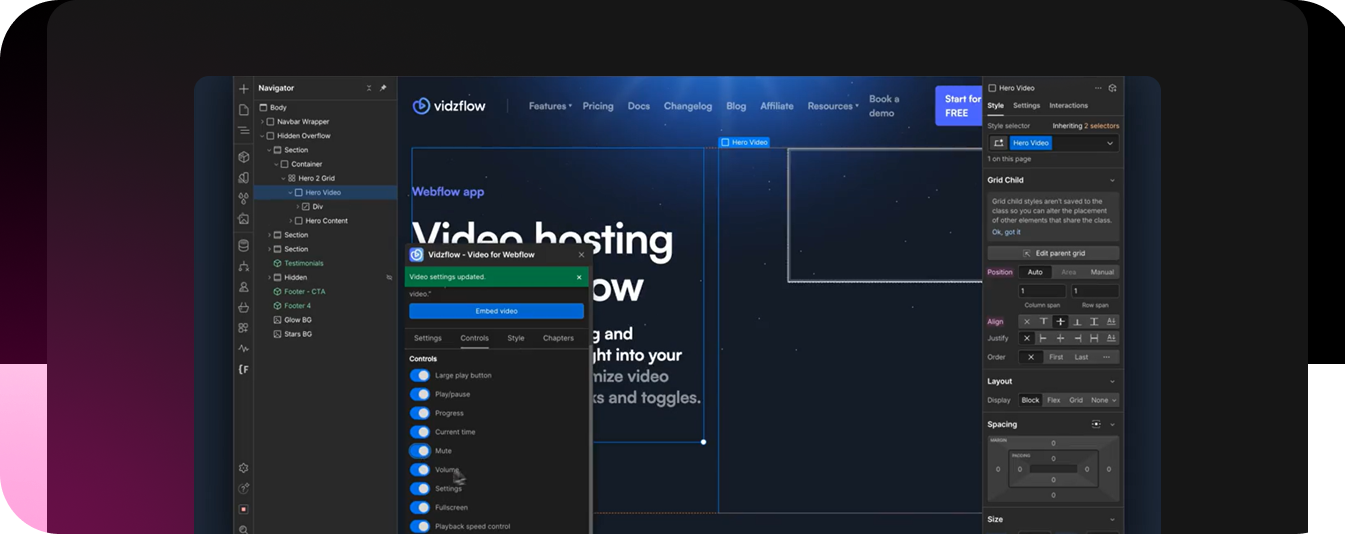Click the red record icon in left toolbar
The image size is (1355, 534).
tap(243, 509)
